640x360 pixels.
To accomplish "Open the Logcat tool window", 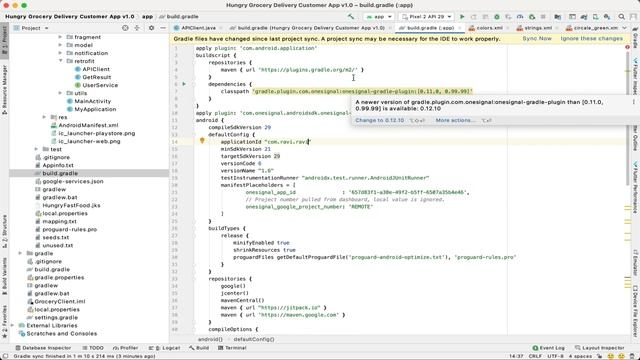I will [164, 348].
